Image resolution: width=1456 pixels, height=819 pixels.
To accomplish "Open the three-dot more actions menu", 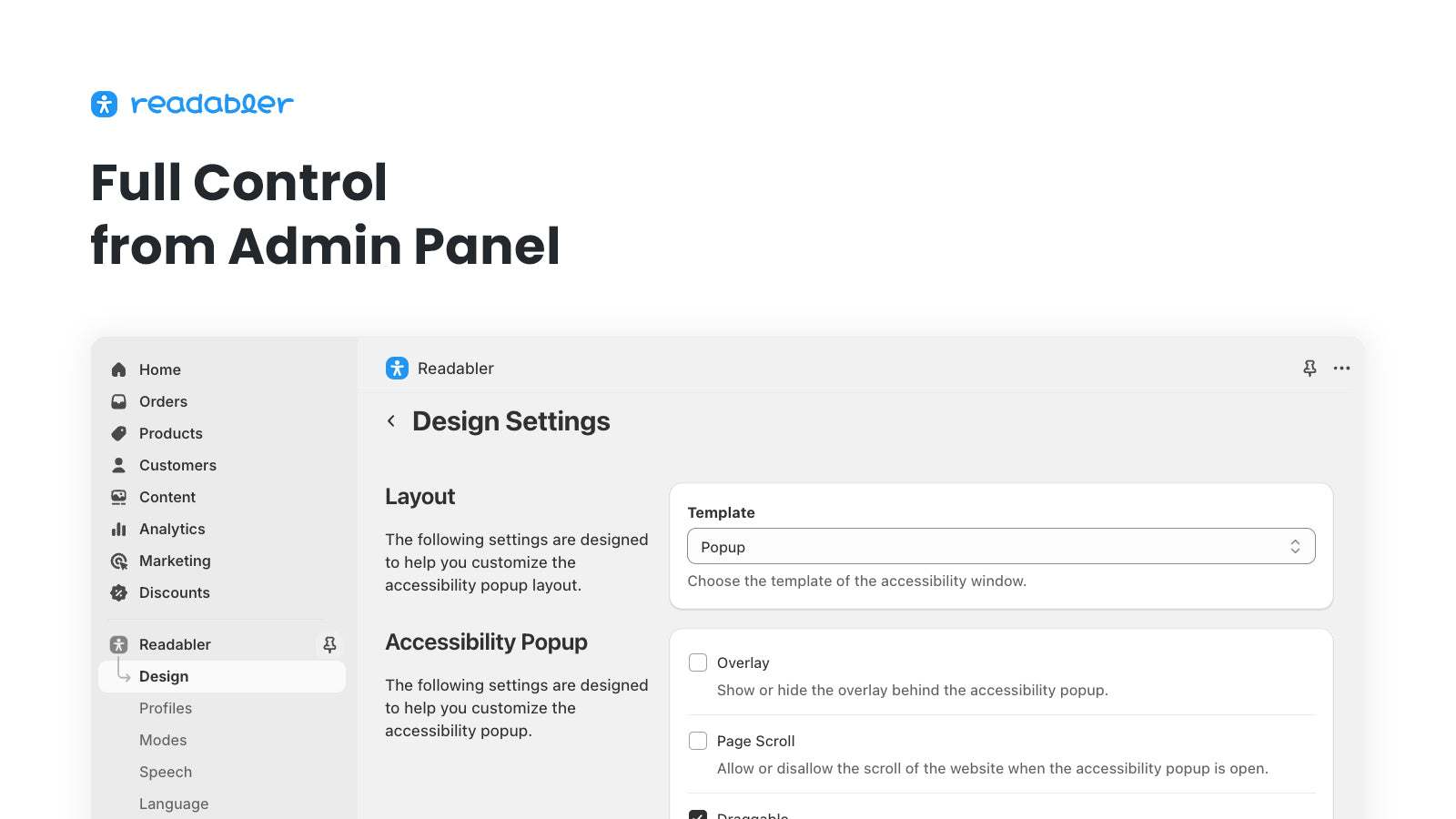I will tap(1341, 369).
